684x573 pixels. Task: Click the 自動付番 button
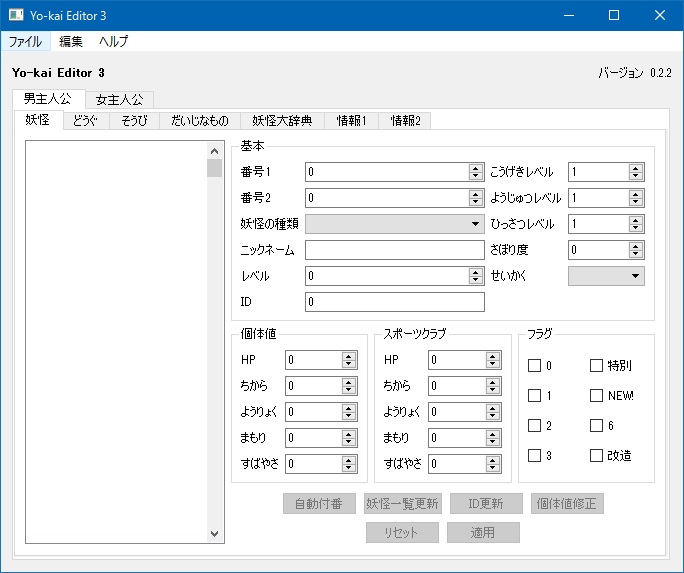pyautogui.click(x=319, y=504)
